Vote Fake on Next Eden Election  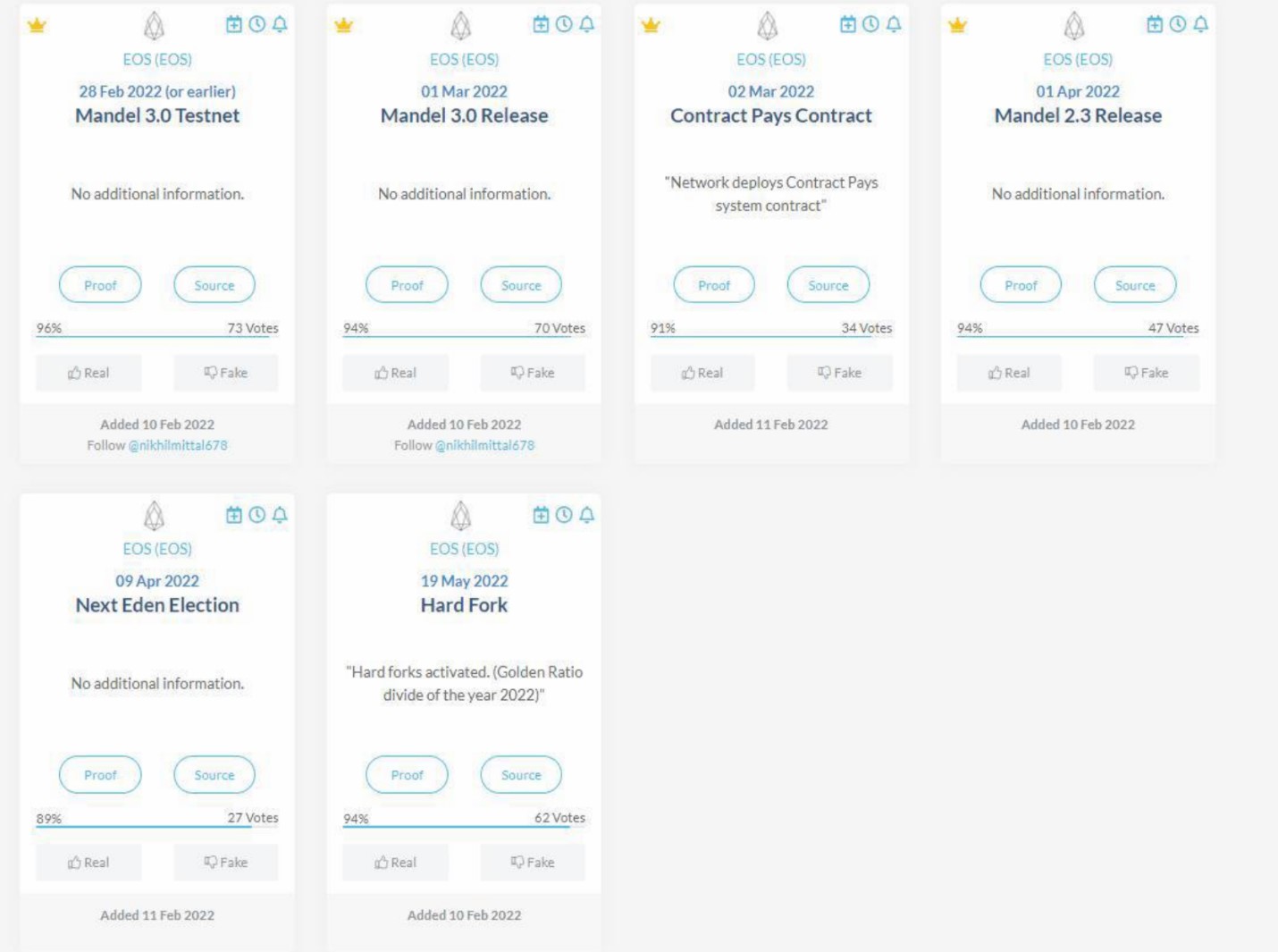225,863
